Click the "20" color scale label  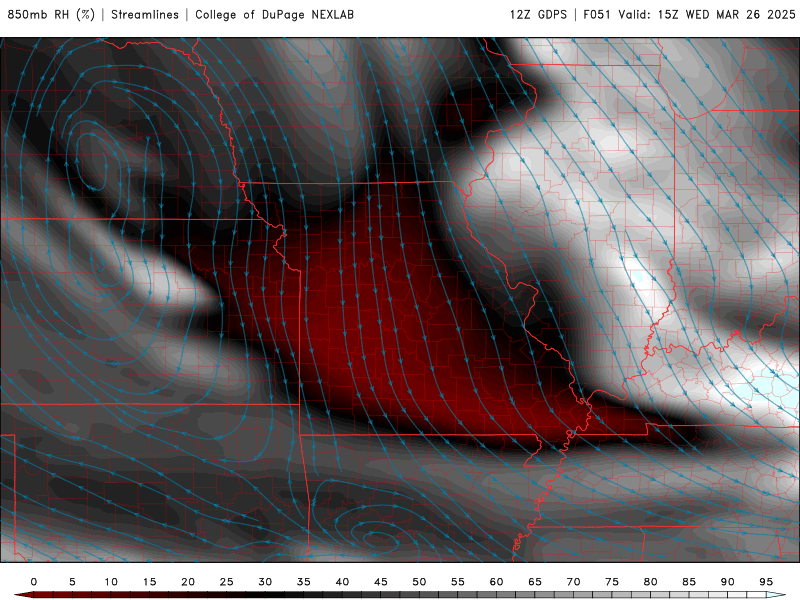click(x=188, y=582)
